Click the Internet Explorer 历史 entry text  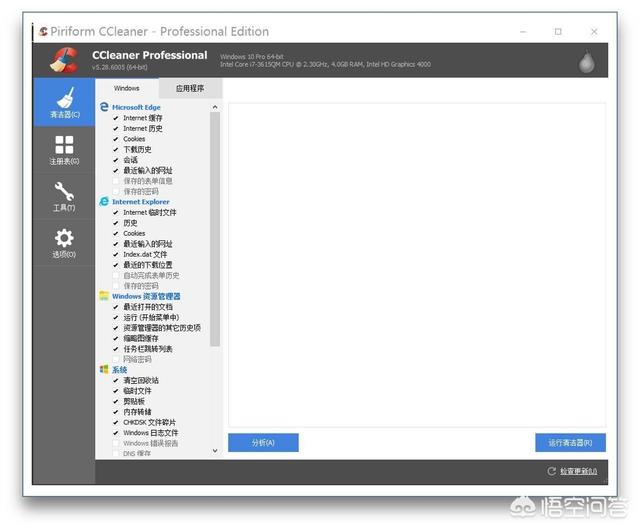click(x=130, y=223)
